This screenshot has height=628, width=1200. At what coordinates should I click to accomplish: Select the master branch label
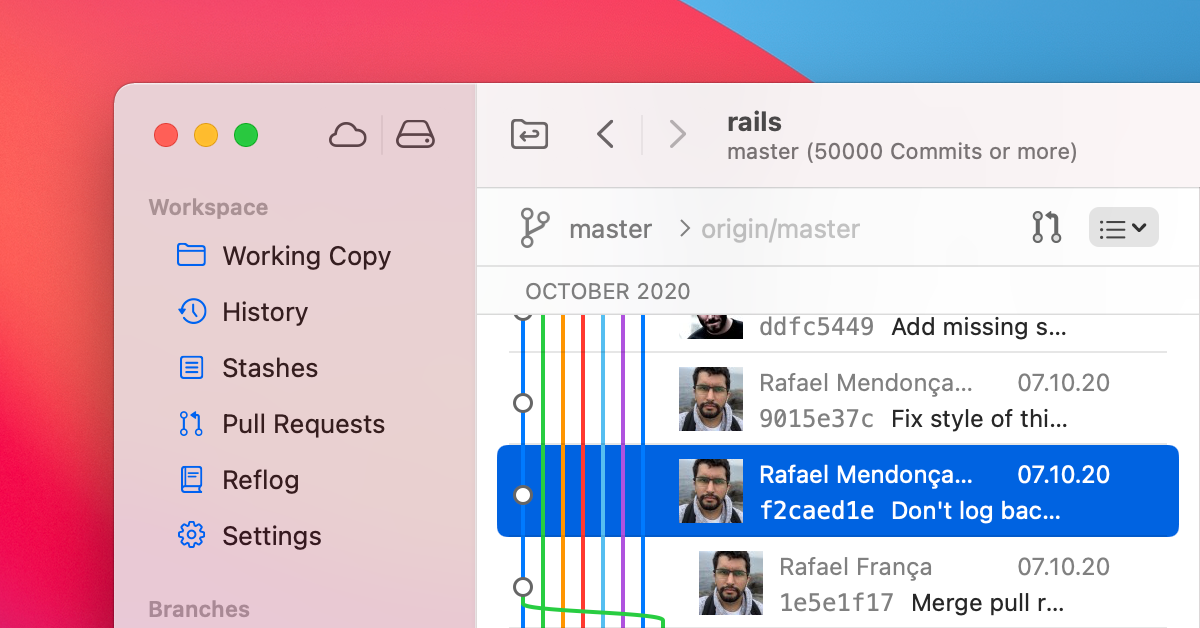tap(610, 229)
